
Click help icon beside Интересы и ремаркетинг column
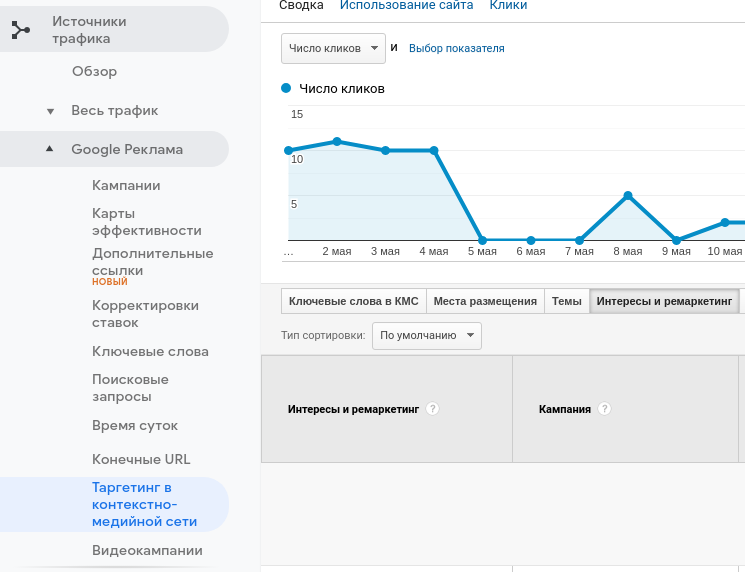point(432,409)
